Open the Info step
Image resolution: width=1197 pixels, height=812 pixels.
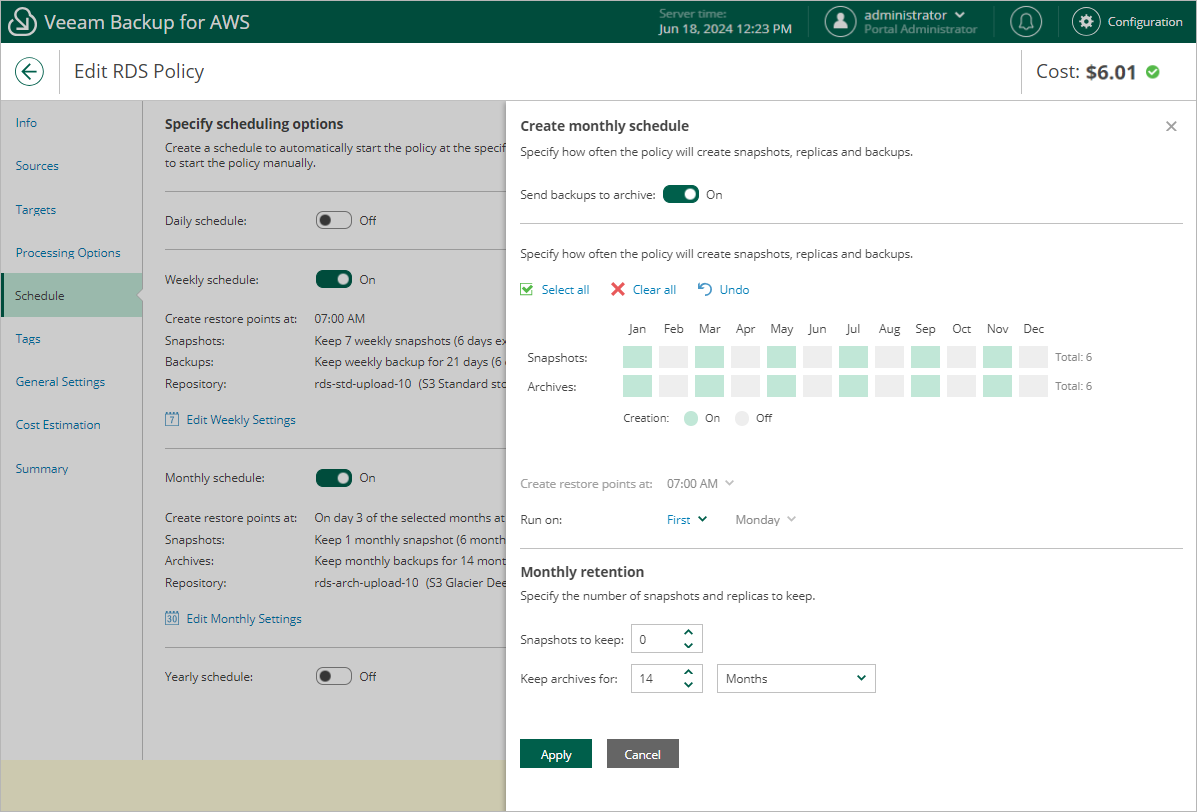pyautogui.click(x=26, y=123)
